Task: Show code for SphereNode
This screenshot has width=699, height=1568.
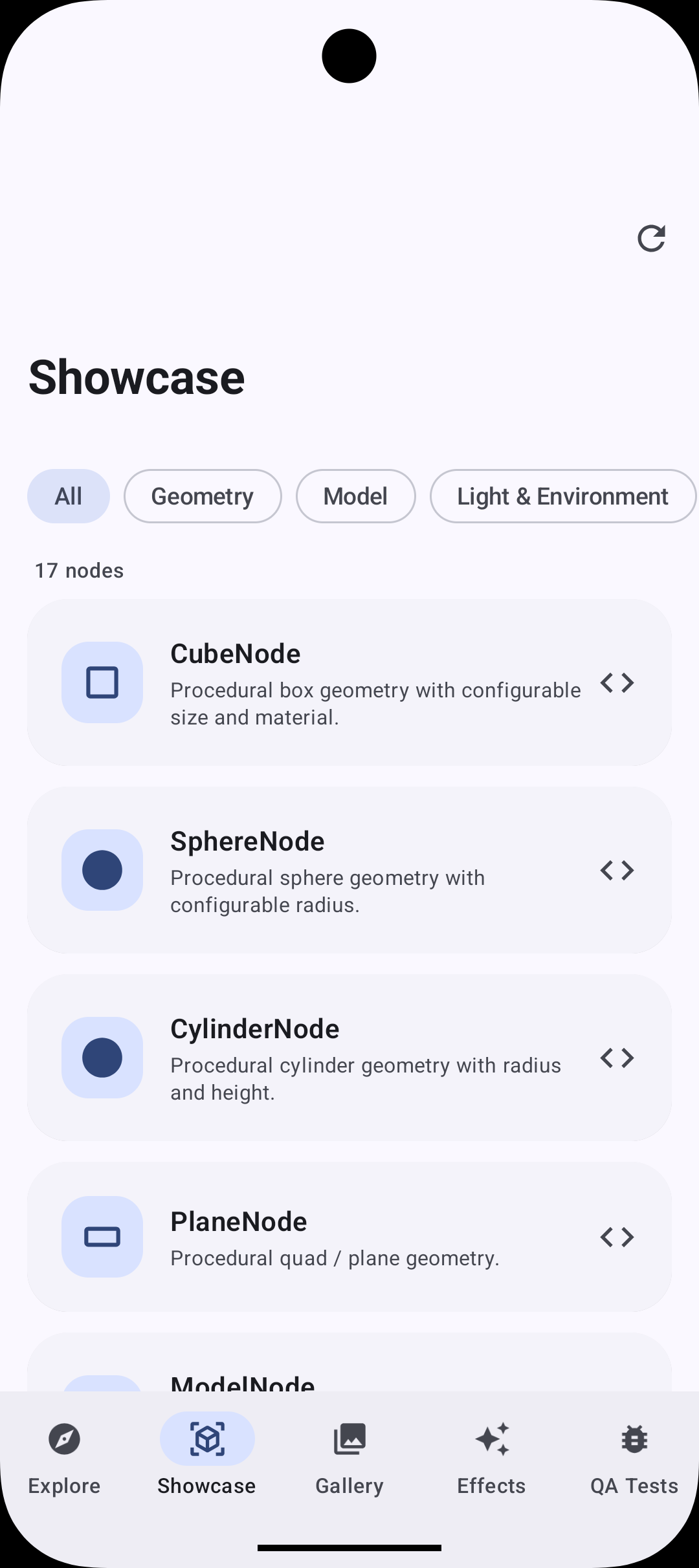Action: (x=617, y=870)
